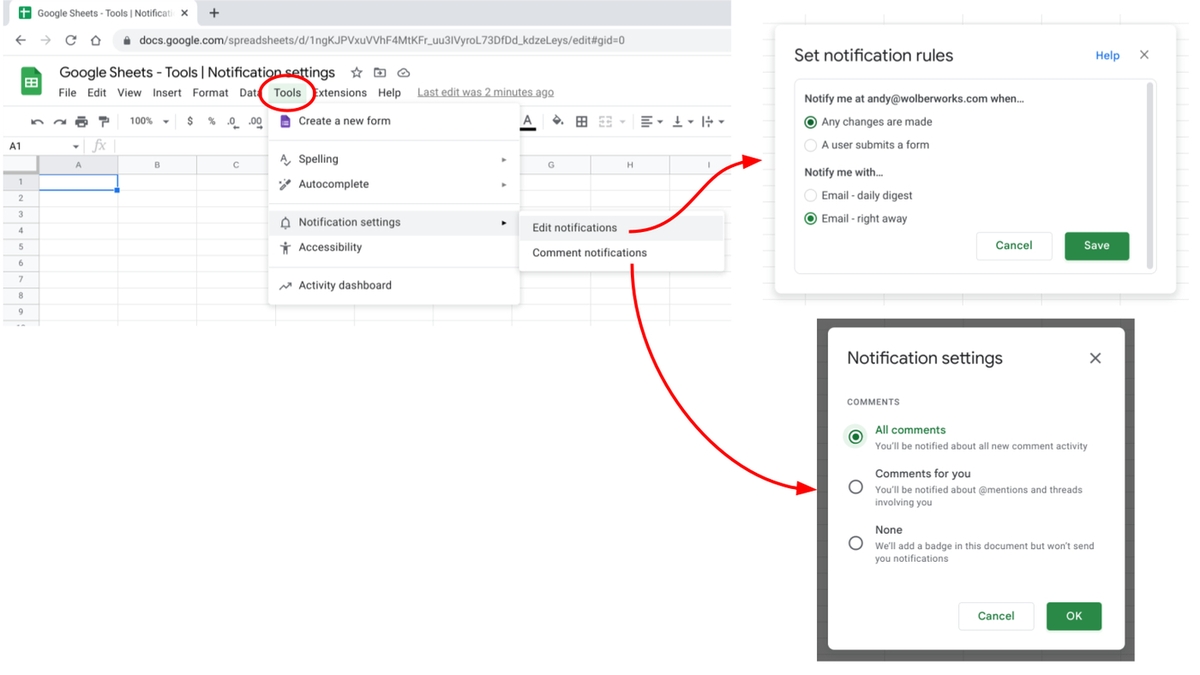
Task: Expand the merge cells dropdown
Action: pyautogui.click(x=622, y=120)
